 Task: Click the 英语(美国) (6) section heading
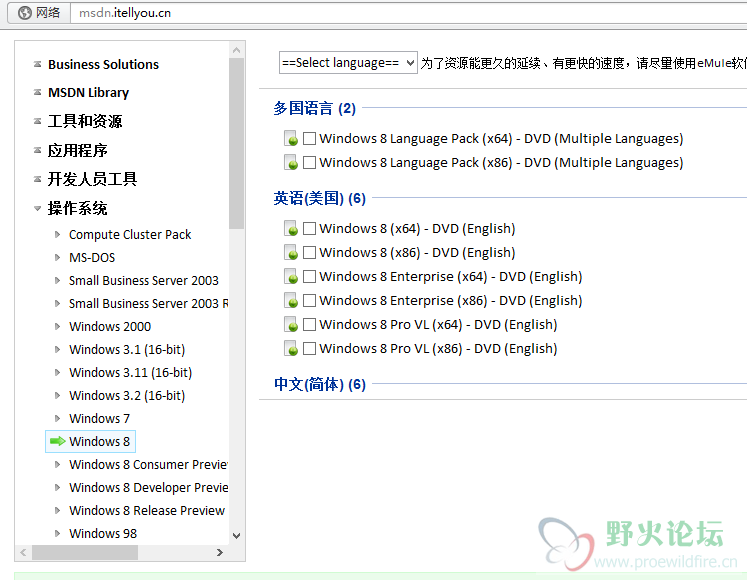[319, 198]
